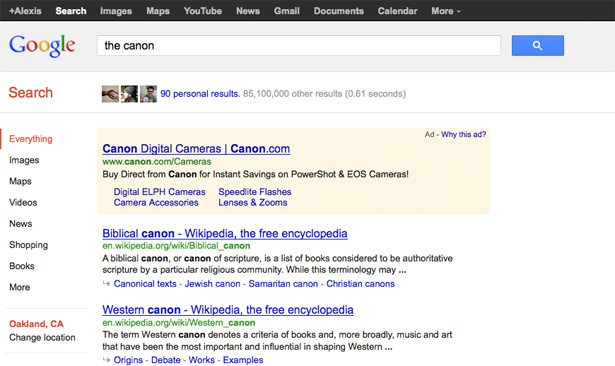The image size is (615, 366).
Task: Click the www.canon.com/Cameras green URL
Action: point(157,162)
